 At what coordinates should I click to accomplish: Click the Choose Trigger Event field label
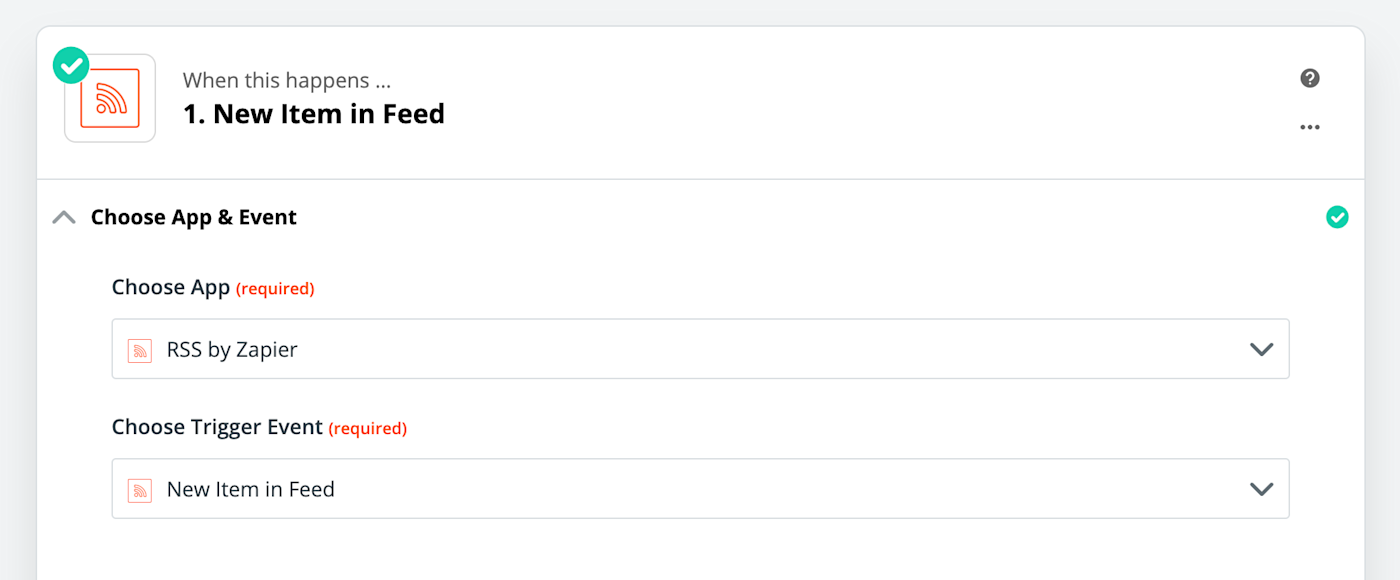click(217, 427)
